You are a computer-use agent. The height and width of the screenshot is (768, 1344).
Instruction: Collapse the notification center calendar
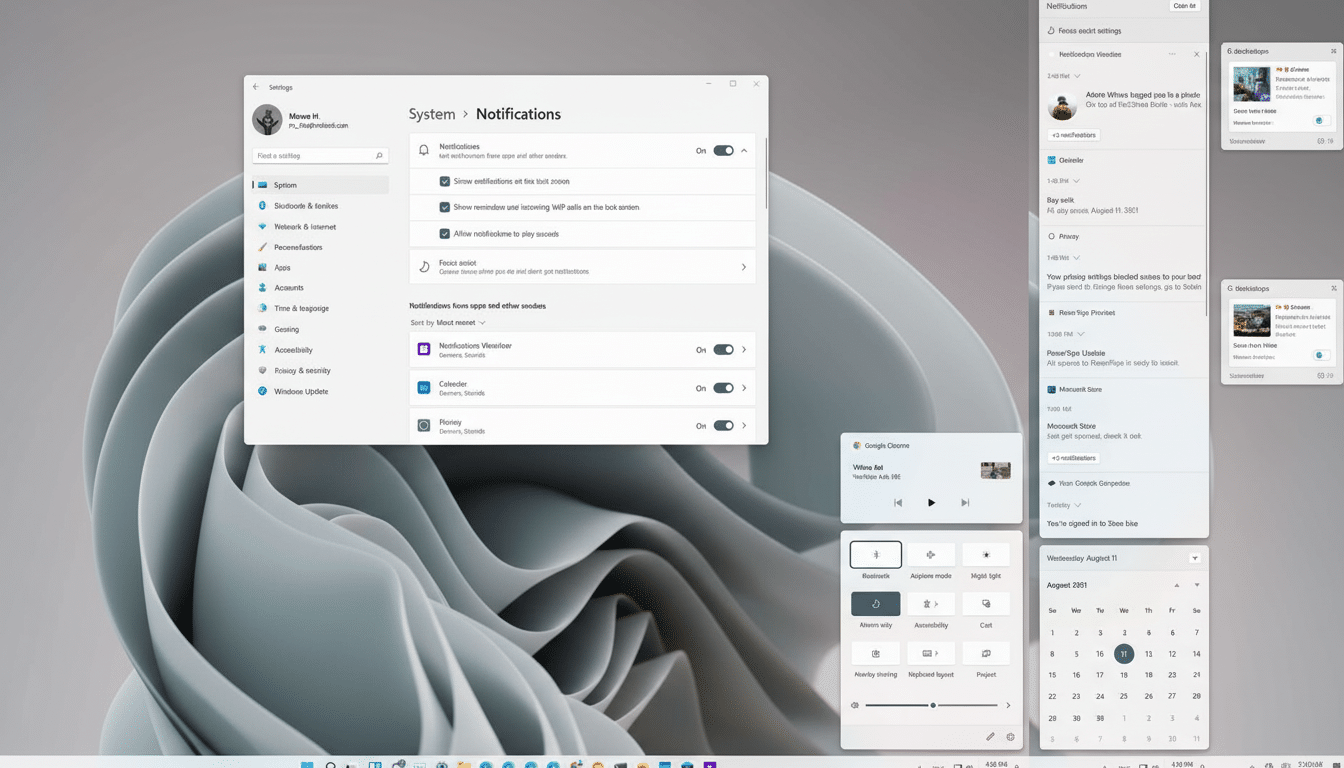pyautogui.click(x=1196, y=558)
